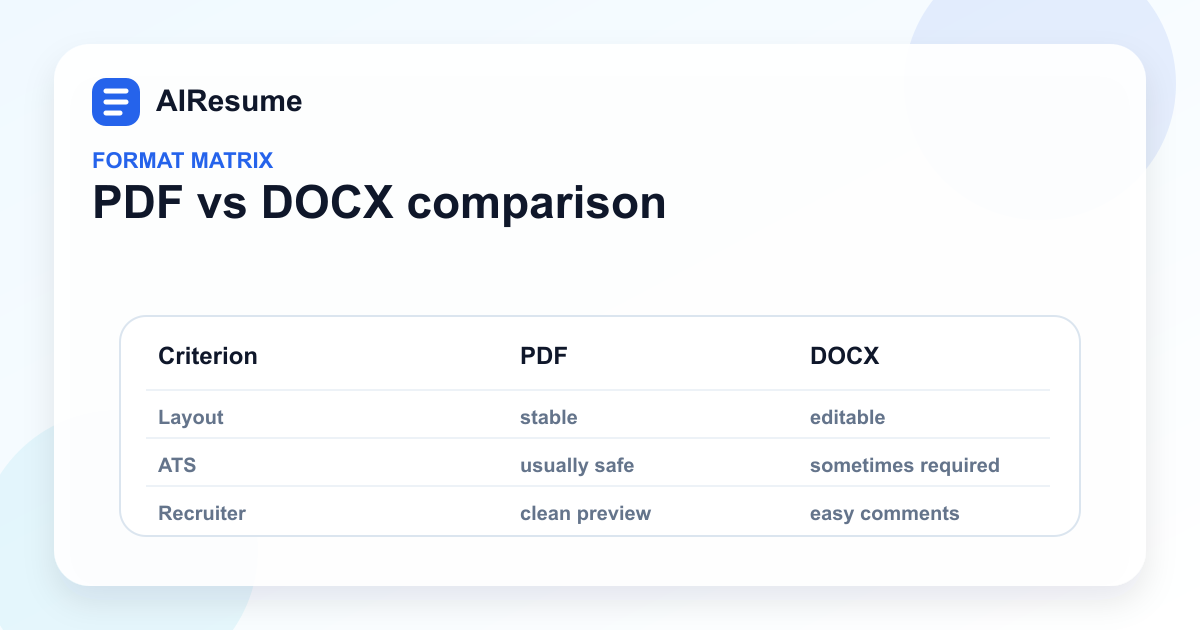Click the AIResume logo icon
This screenshot has height=630, width=1200.
click(116, 102)
